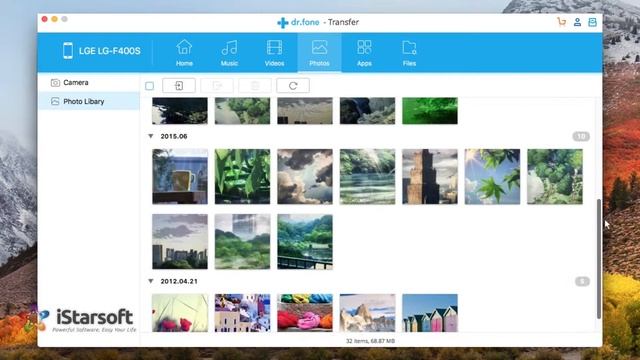640x360 pixels.
Task: Click the LGE LG-F400S phone icon
Action: point(68,51)
